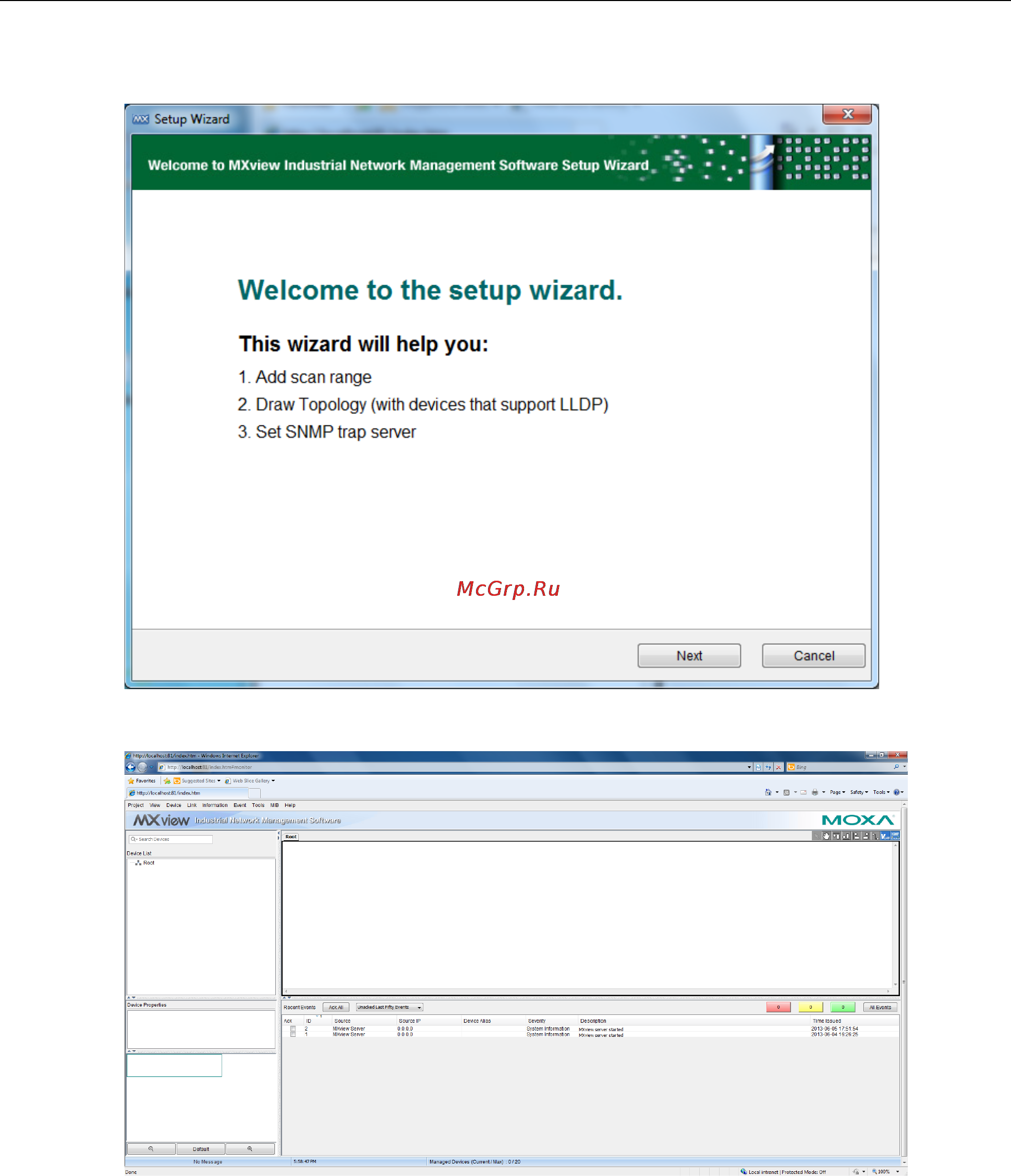This screenshot has width=1011, height=1176.
Task: Open the Help menu in MXview
Action: pos(290,805)
